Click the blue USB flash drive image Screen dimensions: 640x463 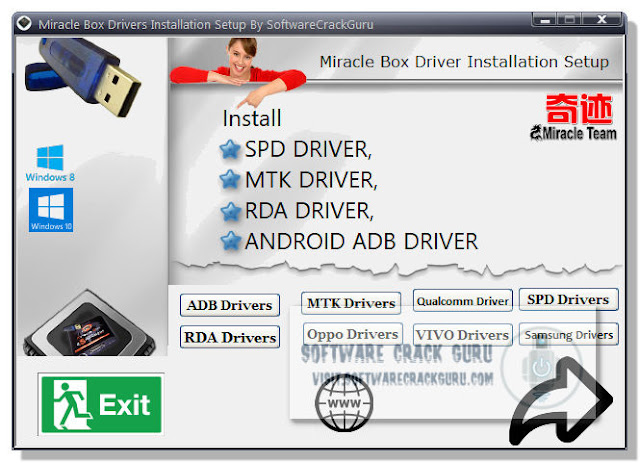click(84, 76)
